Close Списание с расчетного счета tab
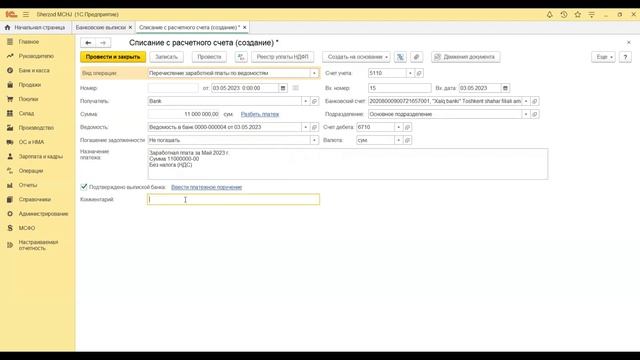640x360 pixels. 244,27
